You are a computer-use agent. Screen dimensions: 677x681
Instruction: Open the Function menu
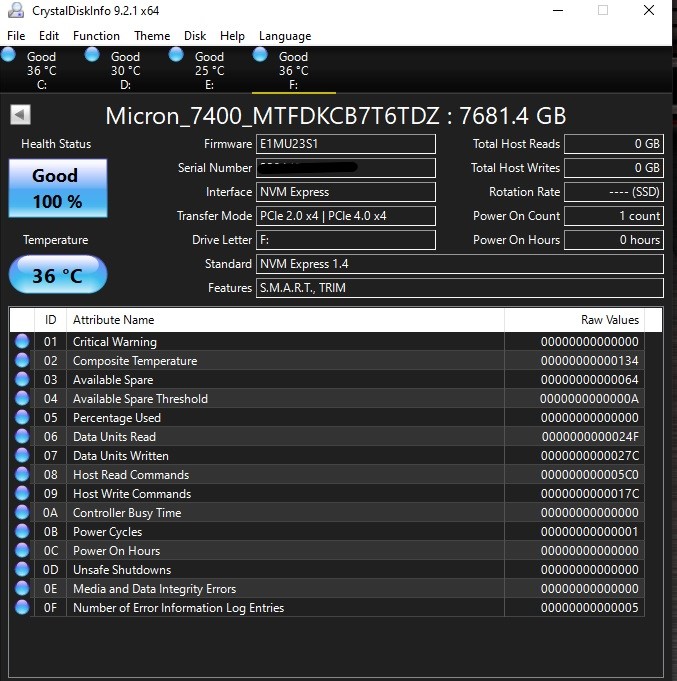96,36
